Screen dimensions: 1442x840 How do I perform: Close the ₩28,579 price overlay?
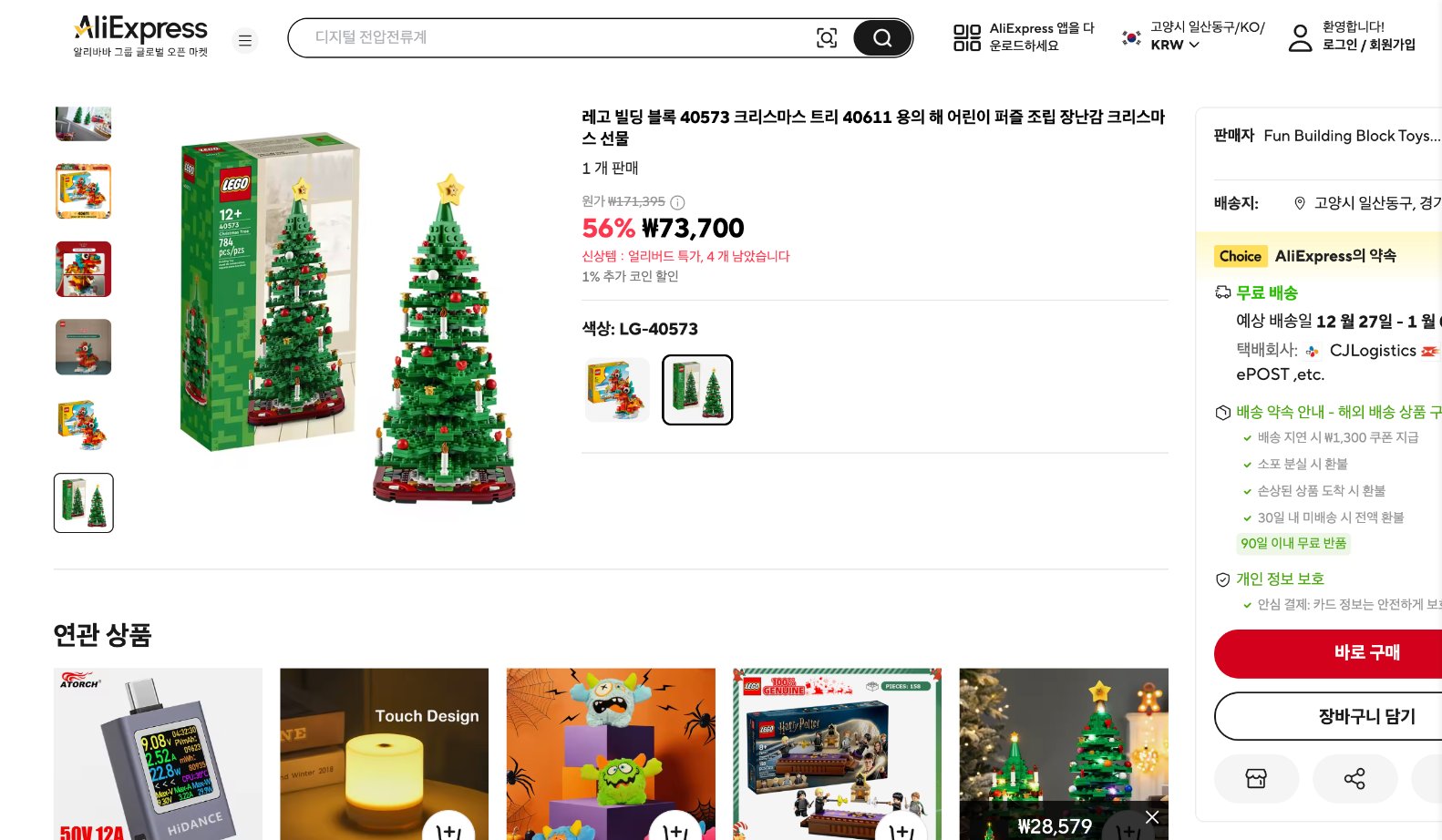coord(1152,817)
